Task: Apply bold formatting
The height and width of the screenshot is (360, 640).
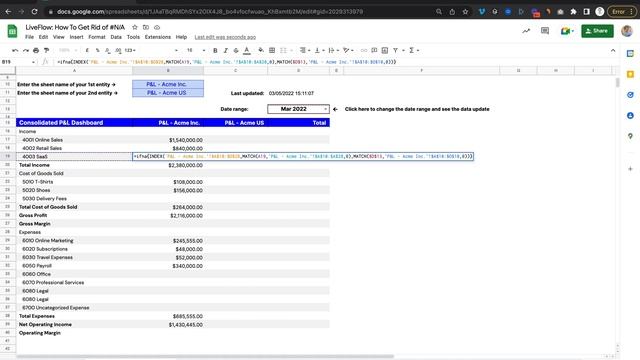Action: click(x=215, y=50)
